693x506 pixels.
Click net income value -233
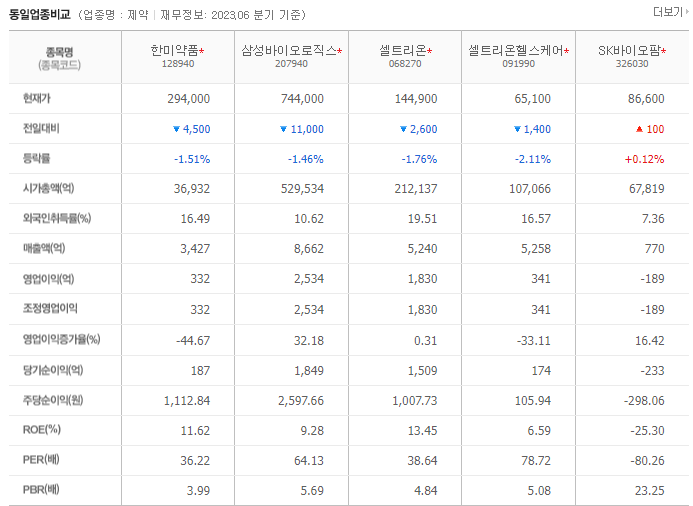[652, 371]
